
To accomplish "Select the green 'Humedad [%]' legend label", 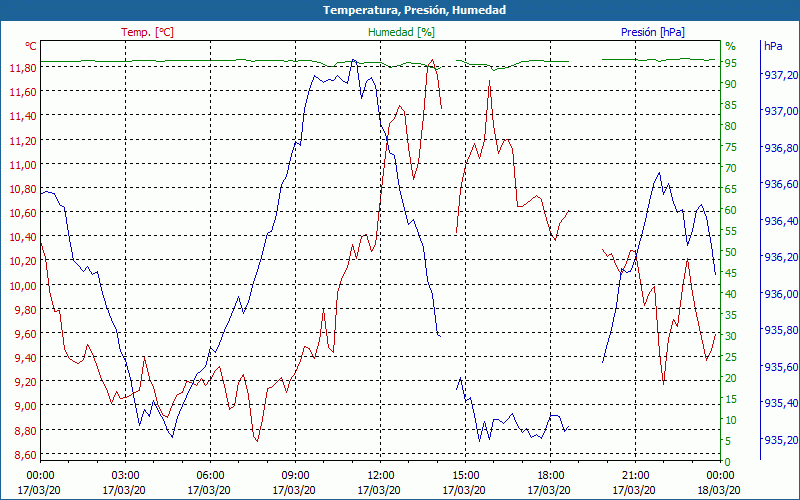I will [402, 32].
